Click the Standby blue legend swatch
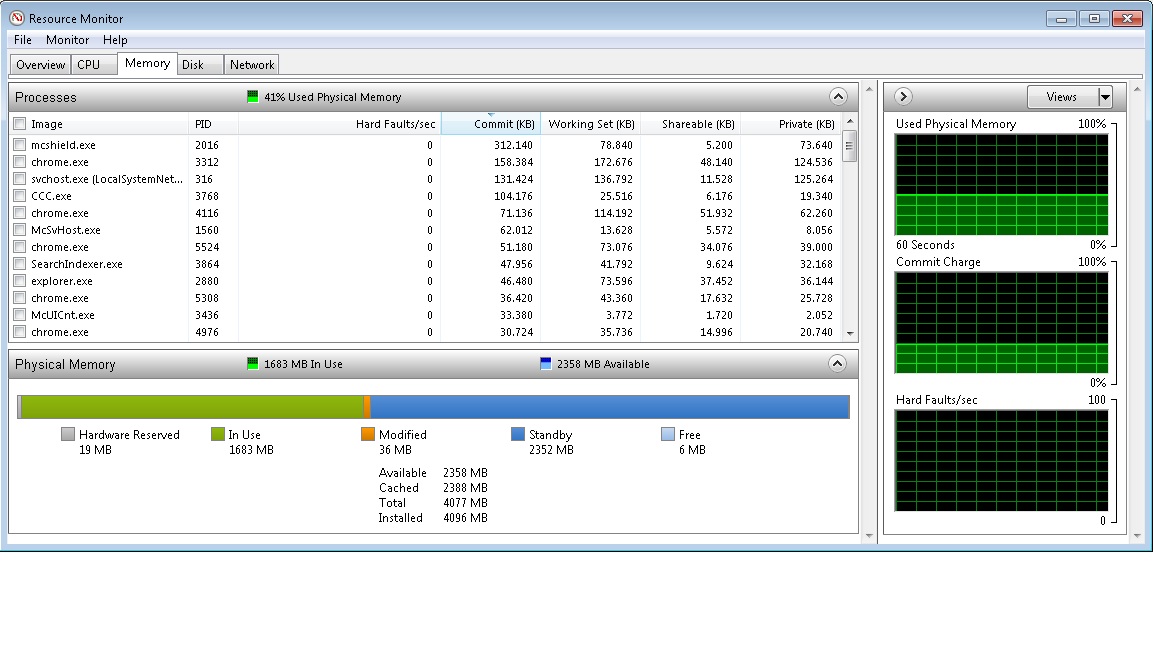The width and height of the screenshot is (1153, 648). click(x=518, y=434)
